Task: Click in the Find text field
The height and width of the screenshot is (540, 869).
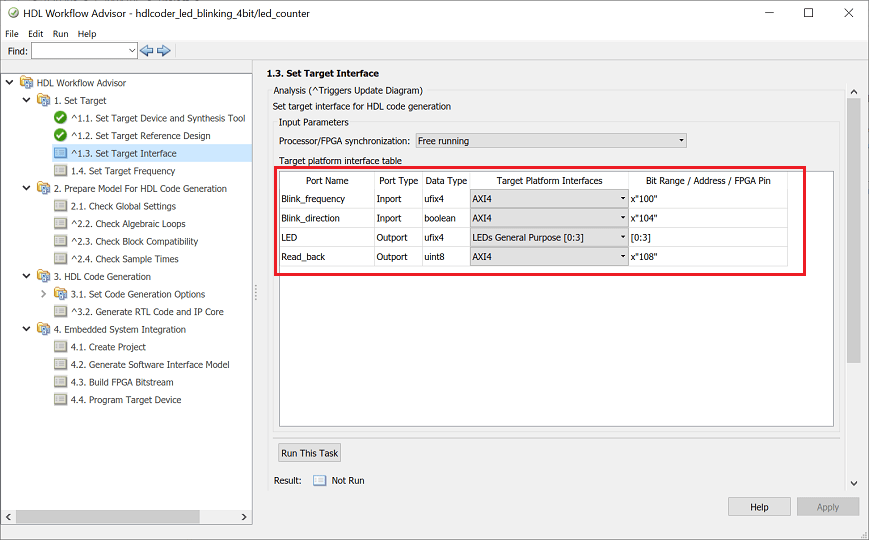Action: click(x=78, y=50)
